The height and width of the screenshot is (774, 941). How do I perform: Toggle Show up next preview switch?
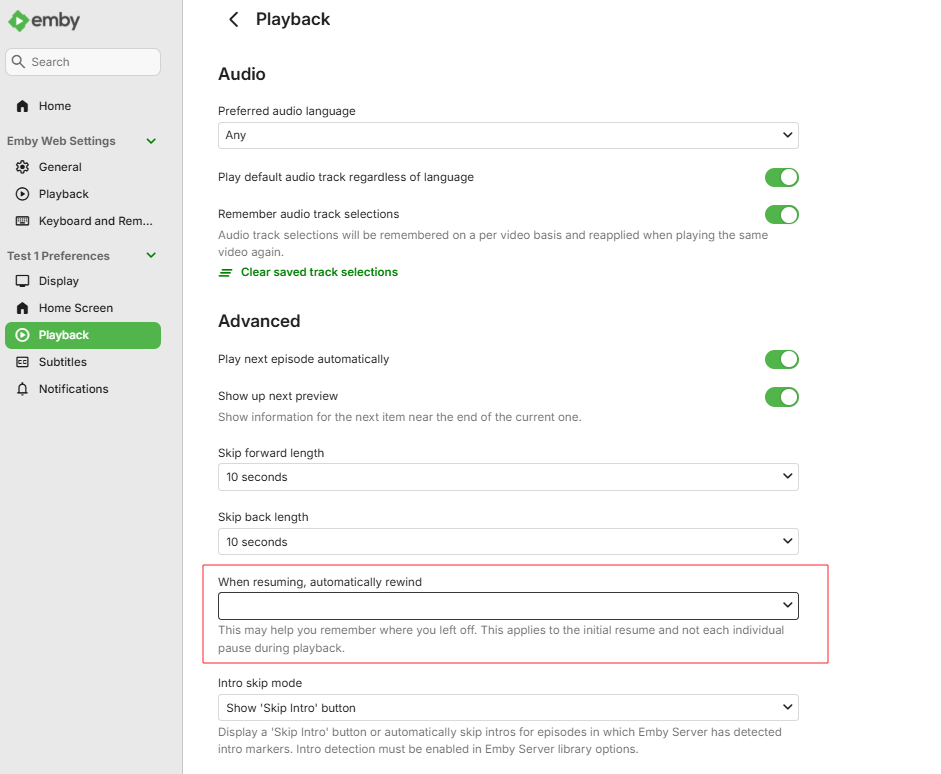(x=781, y=397)
